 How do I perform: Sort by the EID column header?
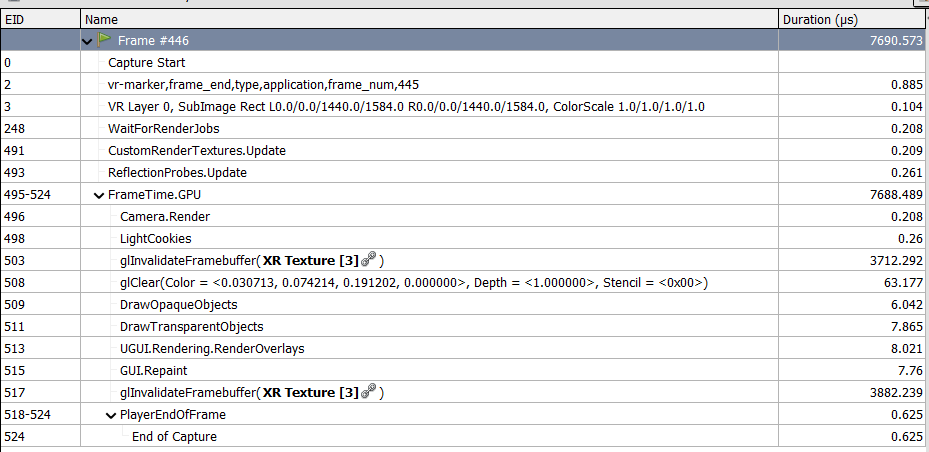40,19
